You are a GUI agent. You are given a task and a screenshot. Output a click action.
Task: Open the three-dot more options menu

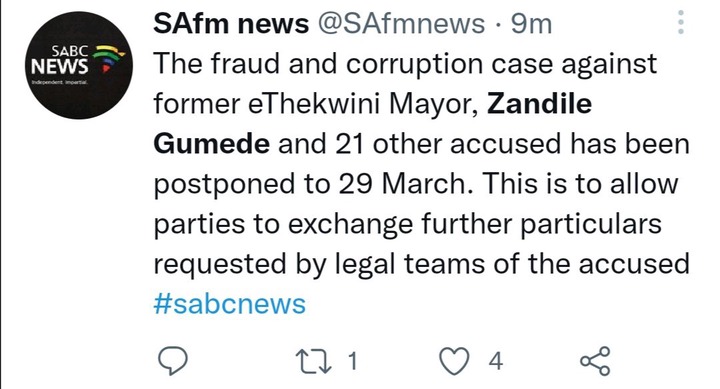pyautogui.click(x=681, y=22)
